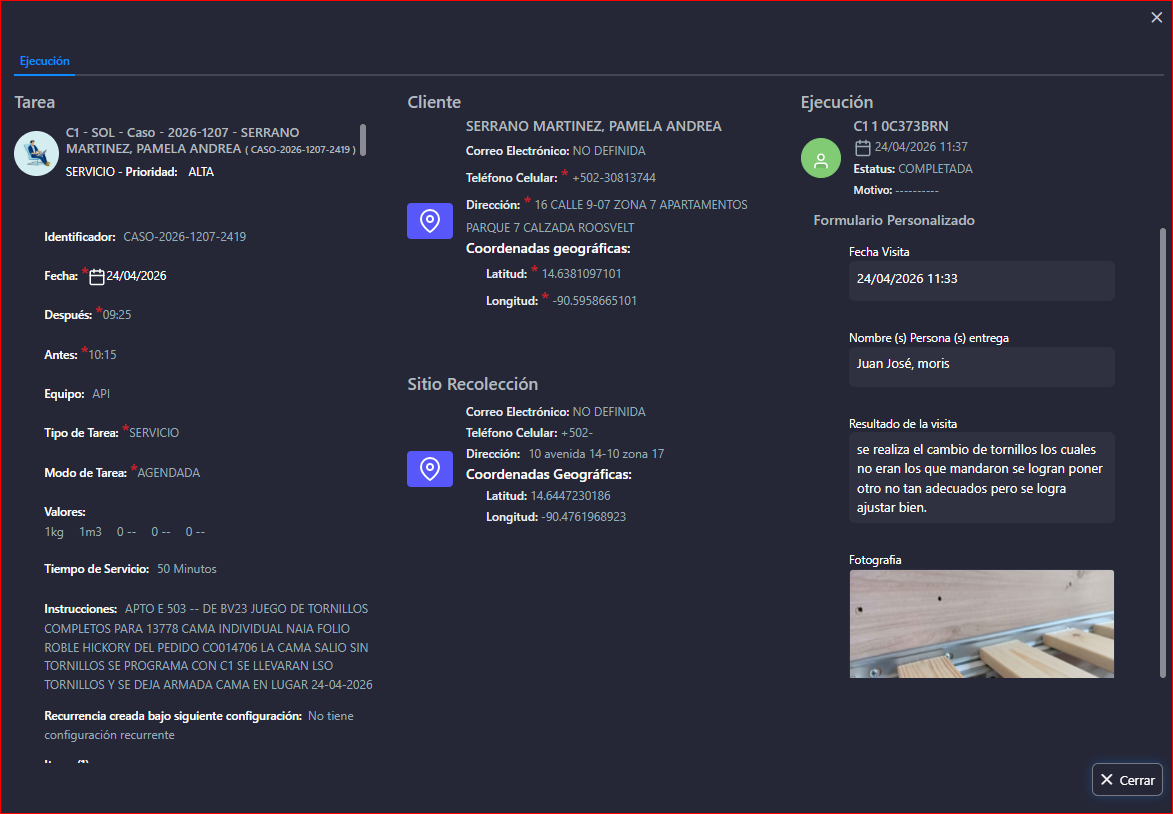Click the calendar icon next to Fecha
This screenshot has width=1173, height=814.
(x=97, y=276)
